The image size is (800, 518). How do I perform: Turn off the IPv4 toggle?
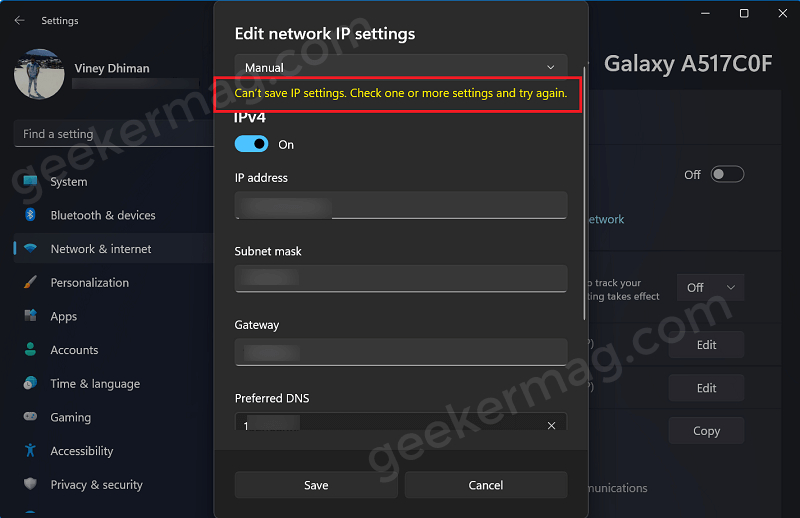coord(251,144)
